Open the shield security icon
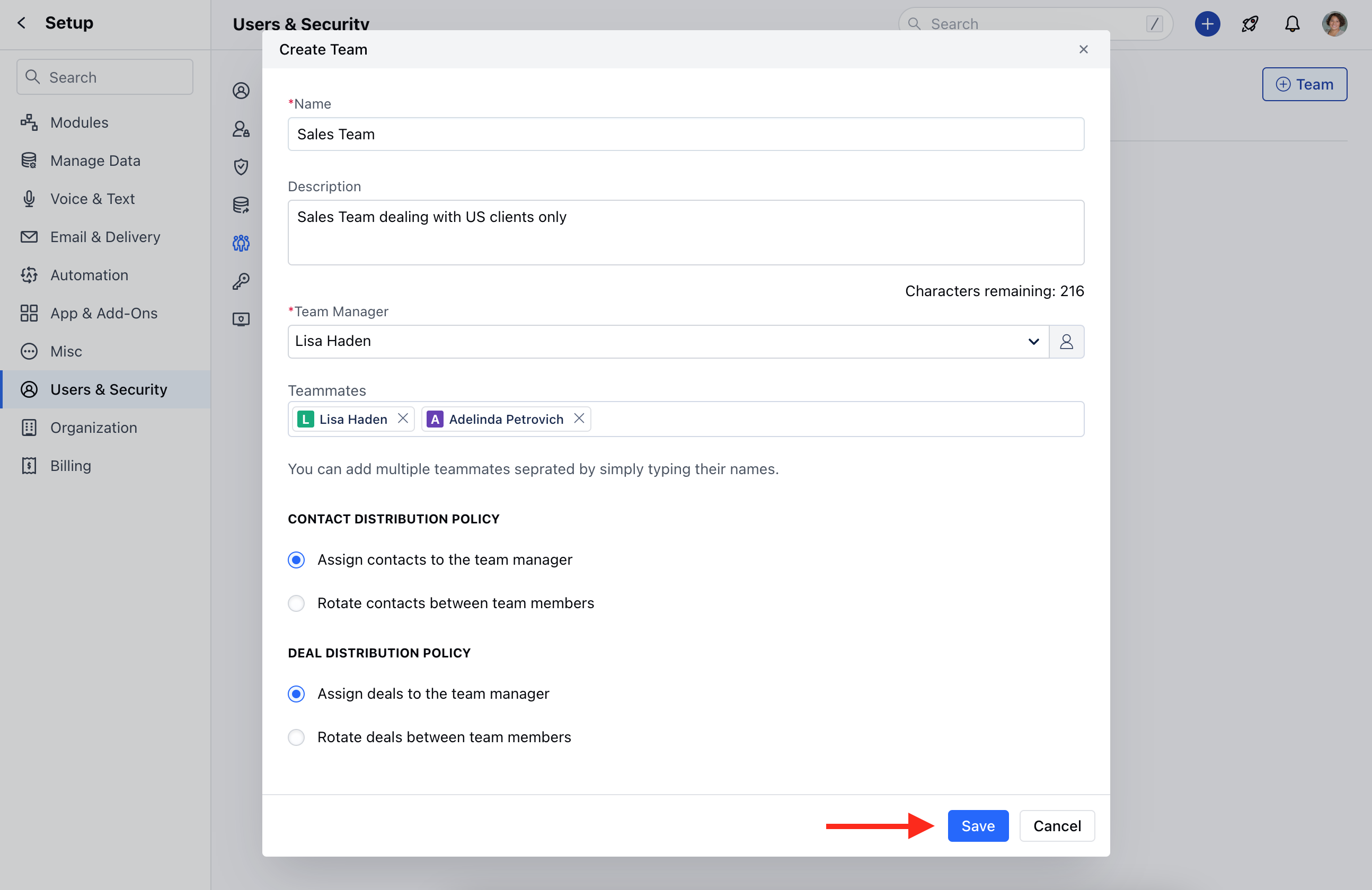 (241, 166)
